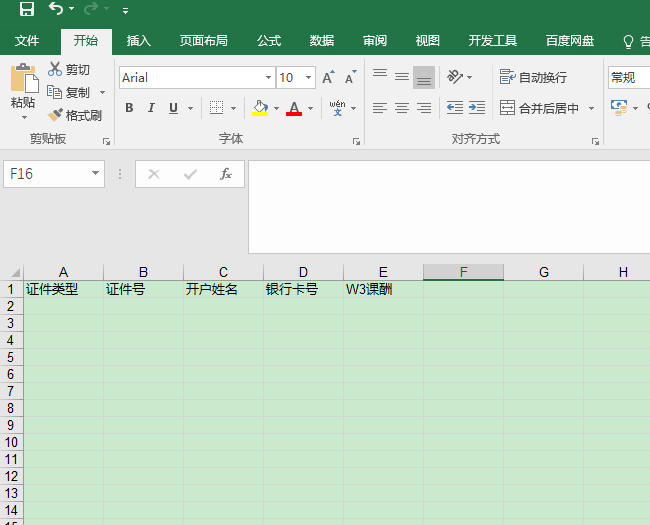
Task: Open the 剪贴板 dialog launcher
Action: pos(107,142)
